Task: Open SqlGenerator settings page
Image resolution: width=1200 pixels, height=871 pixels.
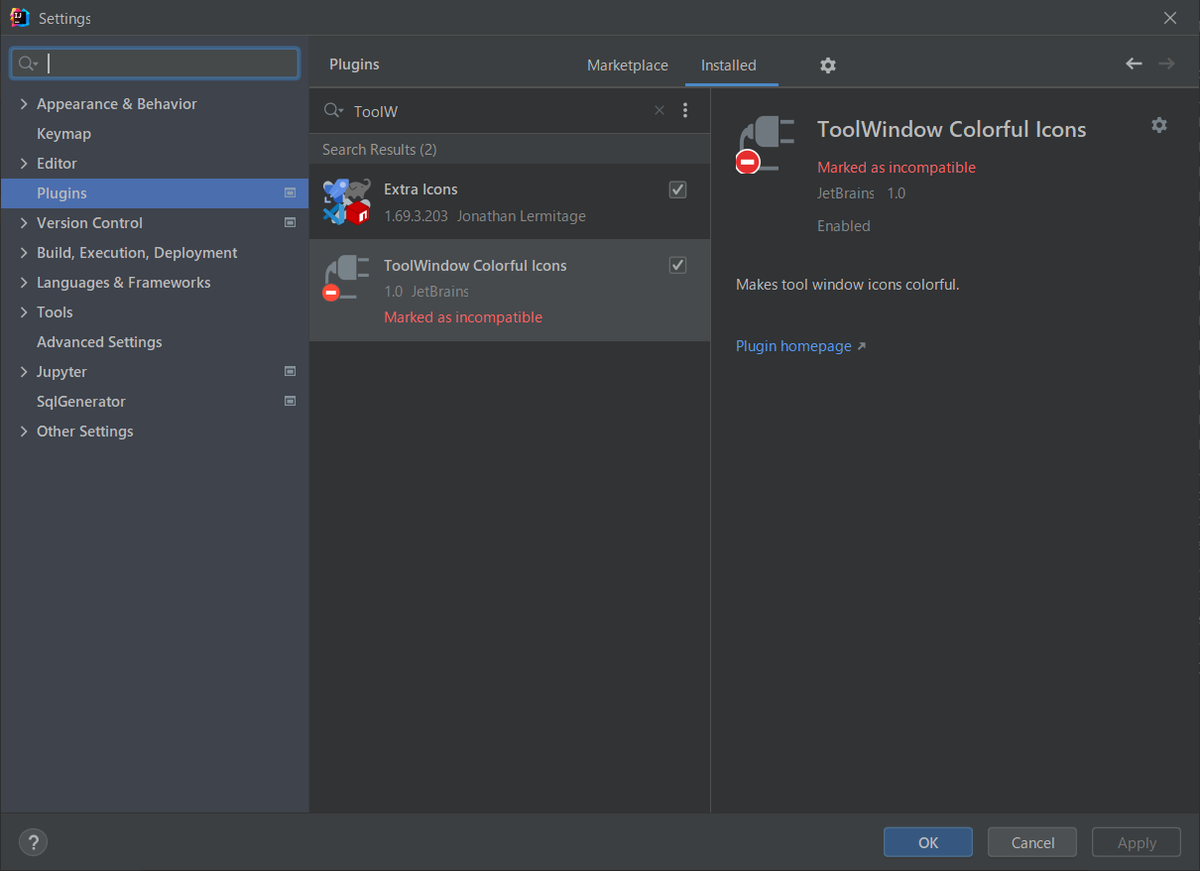Action: (x=81, y=402)
